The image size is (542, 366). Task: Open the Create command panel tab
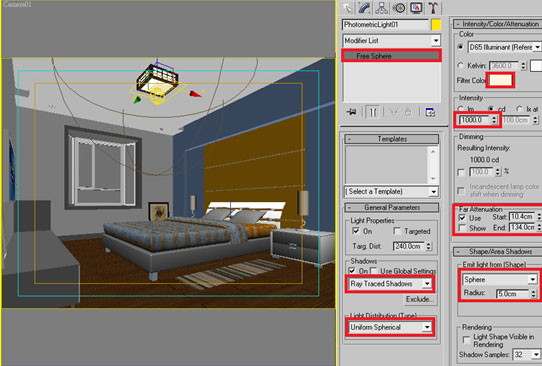[347, 8]
